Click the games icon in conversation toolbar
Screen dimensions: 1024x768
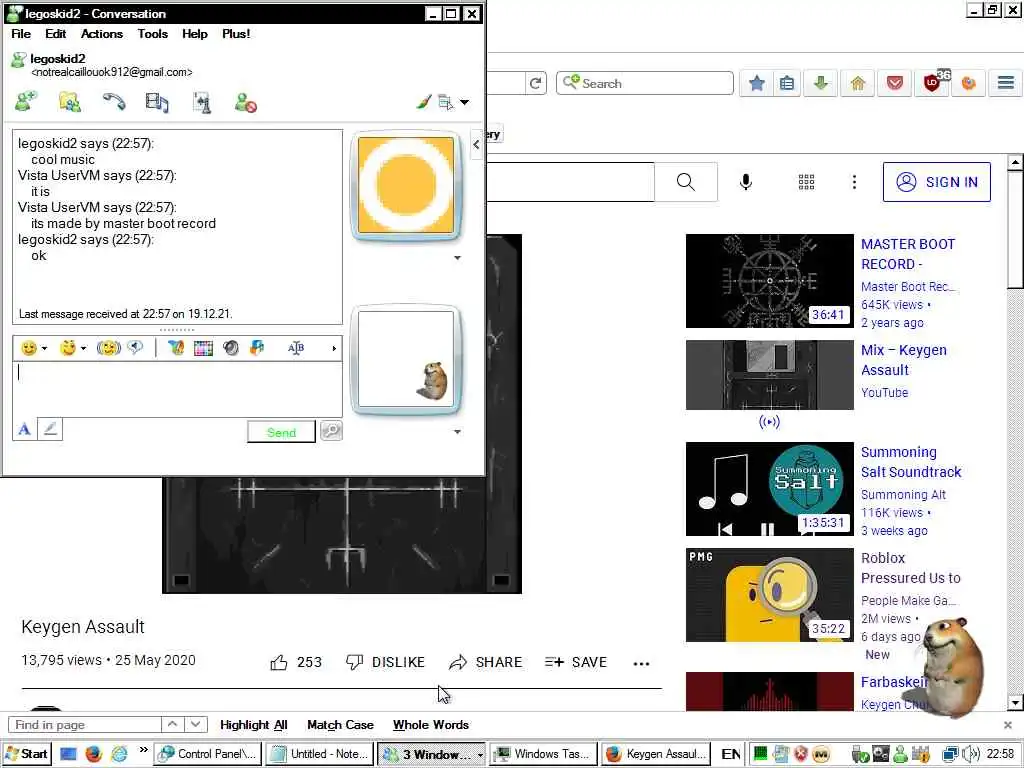[202, 103]
